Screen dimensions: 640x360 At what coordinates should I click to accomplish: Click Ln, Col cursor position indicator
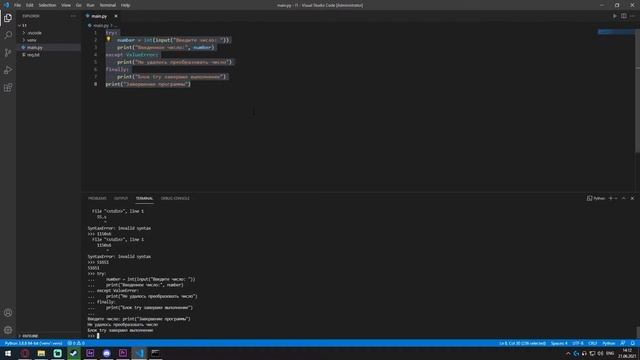(522, 343)
